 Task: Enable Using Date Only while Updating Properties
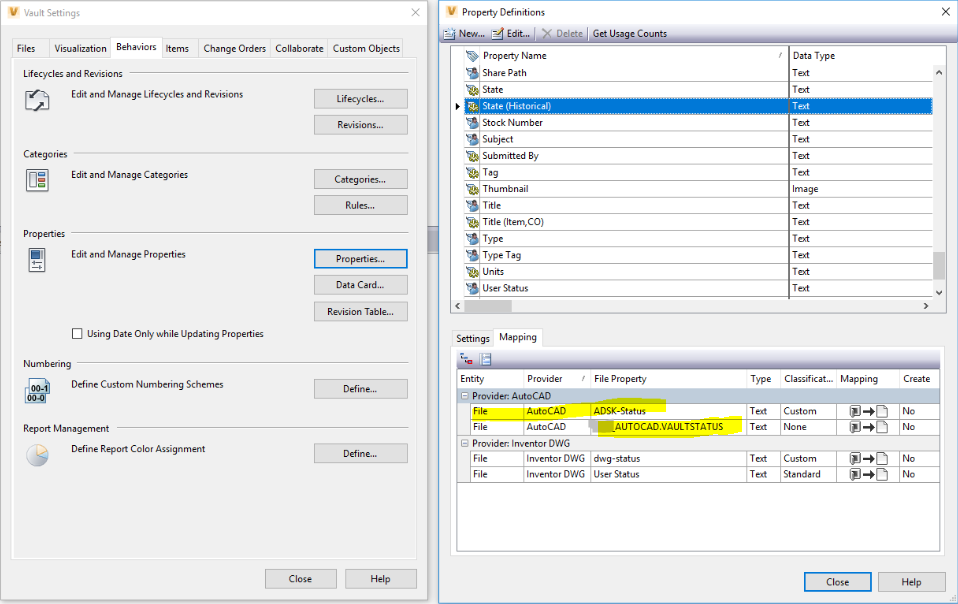pos(77,334)
